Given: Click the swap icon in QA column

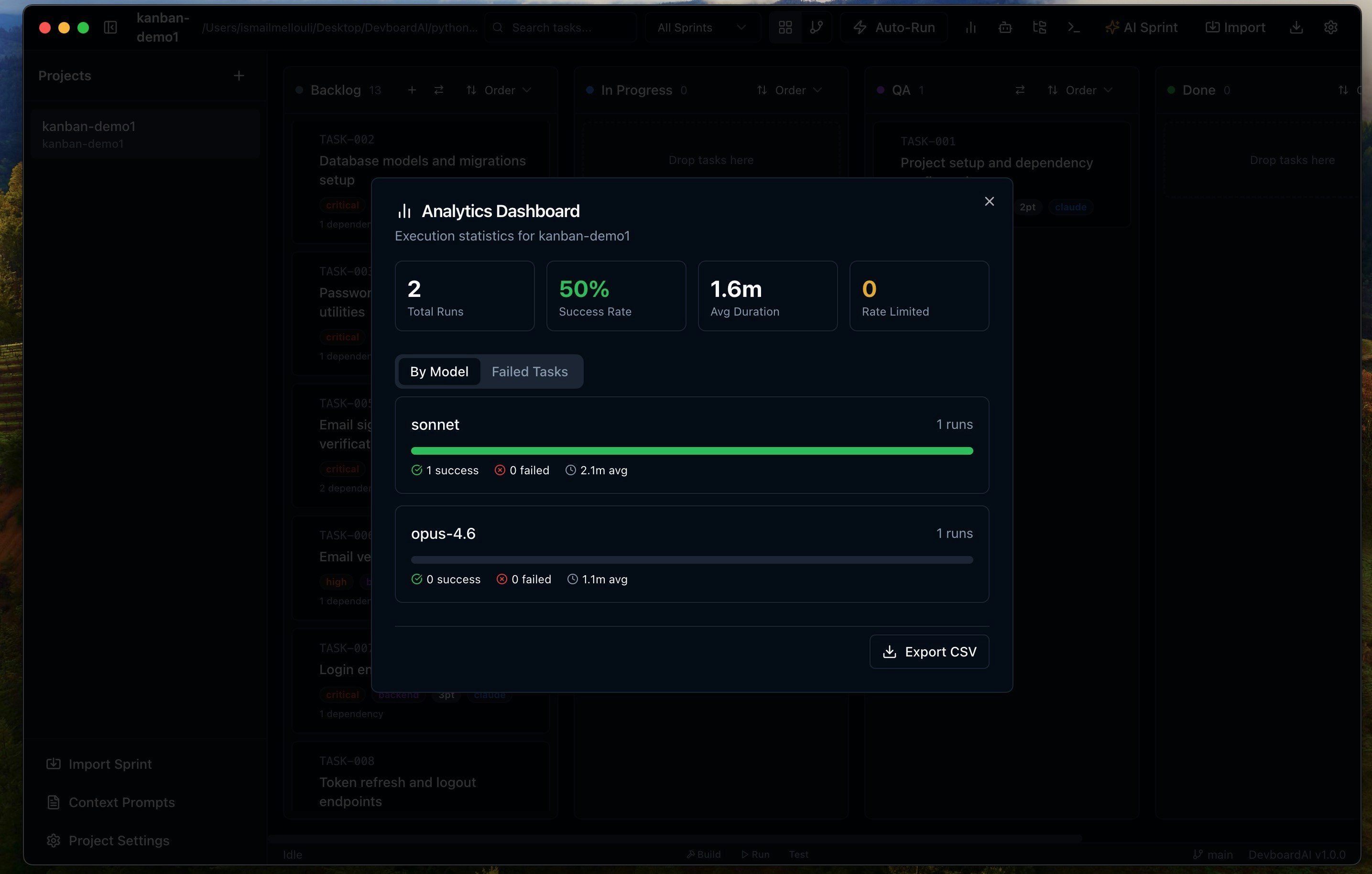Looking at the screenshot, I should [x=1020, y=90].
